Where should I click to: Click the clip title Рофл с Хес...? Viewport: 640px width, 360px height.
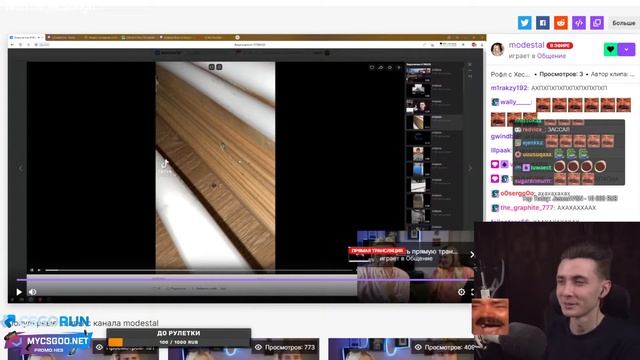(510, 74)
